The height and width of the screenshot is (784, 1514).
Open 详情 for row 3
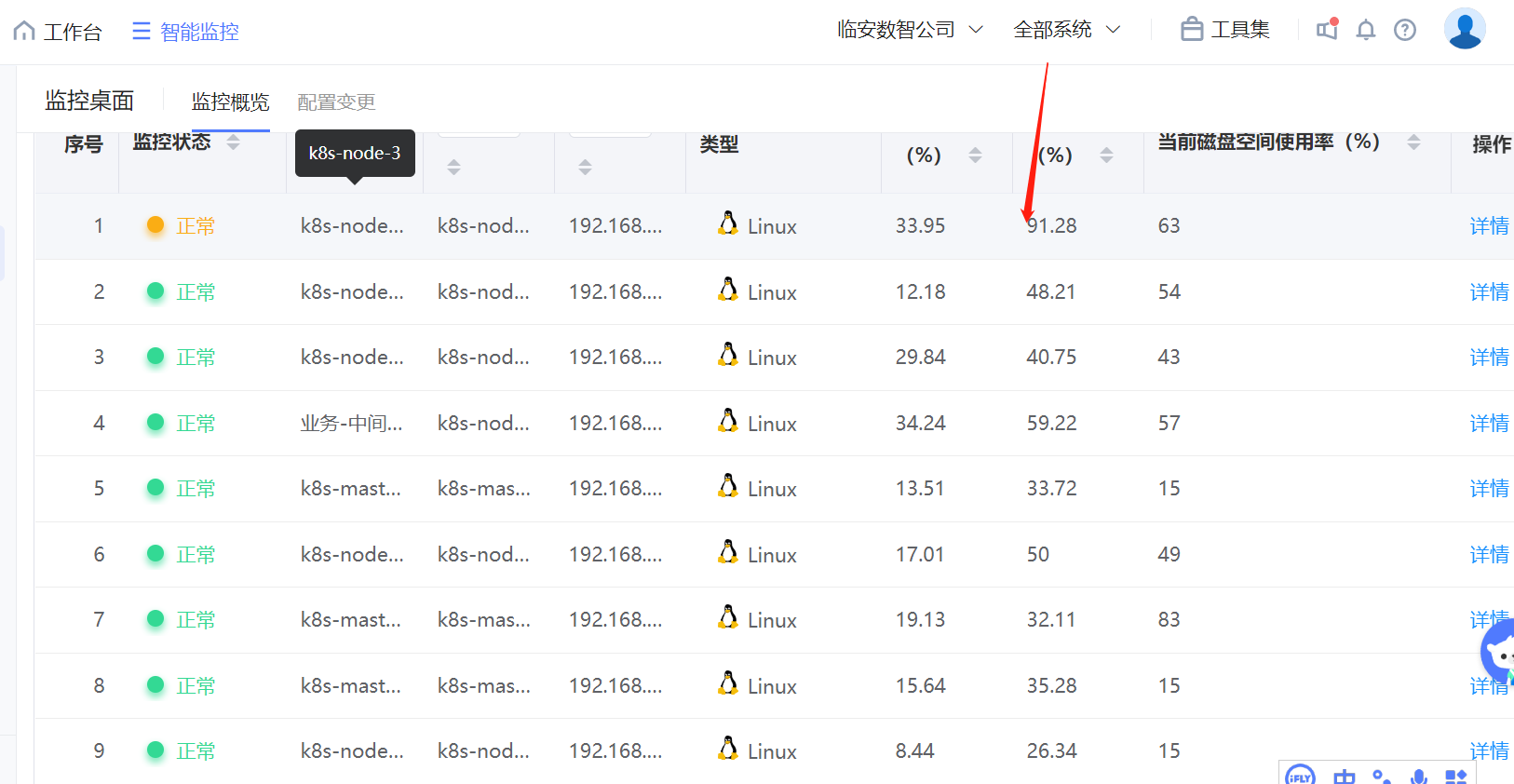click(x=1489, y=358)
